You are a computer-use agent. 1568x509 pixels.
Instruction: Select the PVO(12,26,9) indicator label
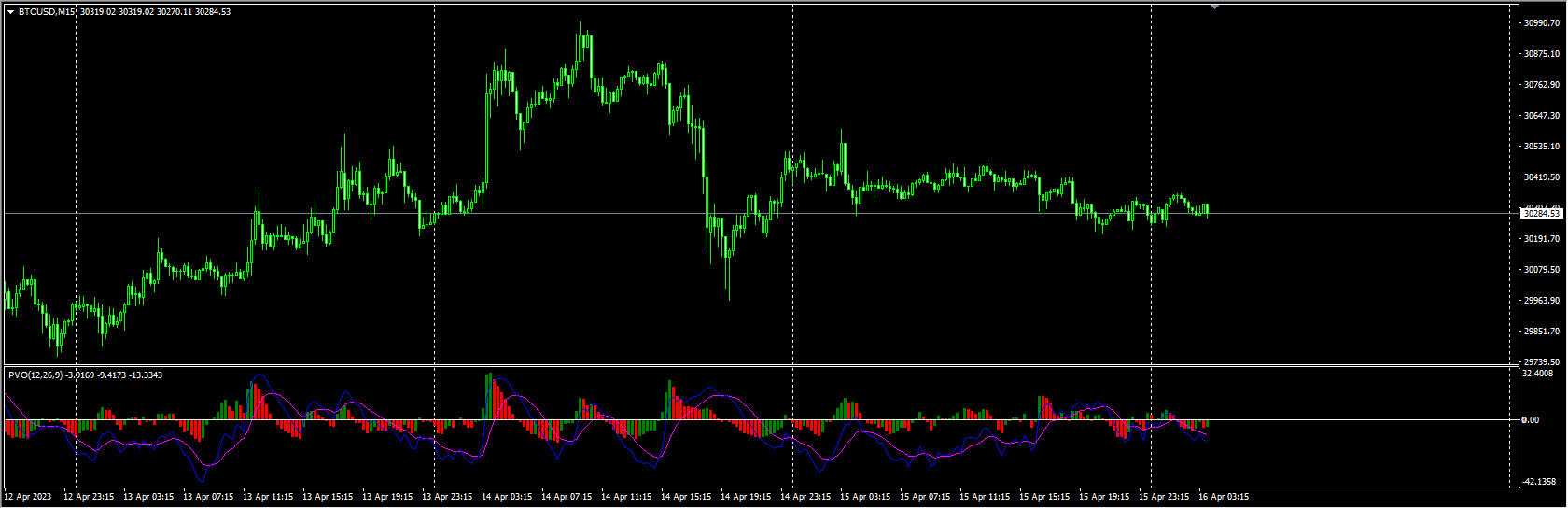[x=35, y=375]
